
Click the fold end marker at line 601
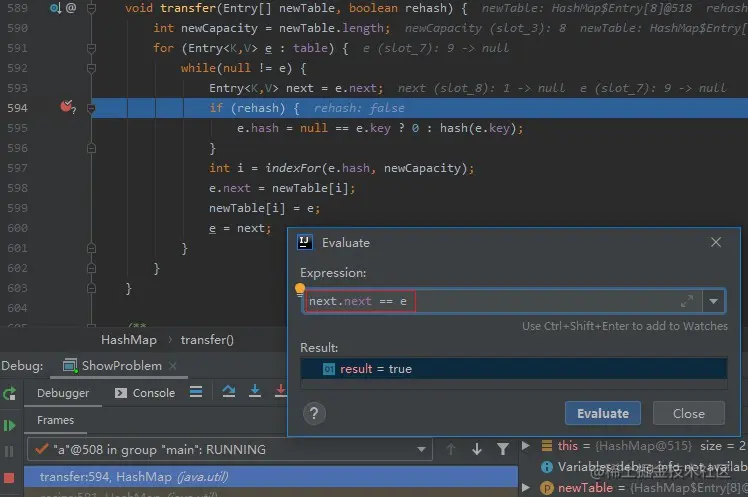(92, 248)
